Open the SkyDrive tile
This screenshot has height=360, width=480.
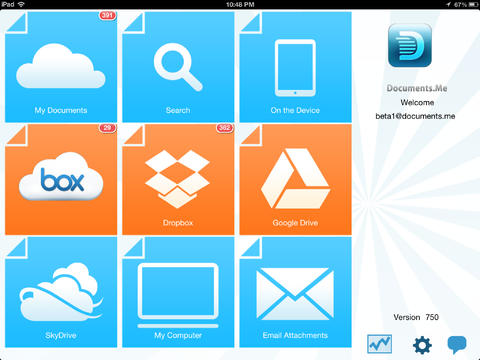tap(61, 292)
